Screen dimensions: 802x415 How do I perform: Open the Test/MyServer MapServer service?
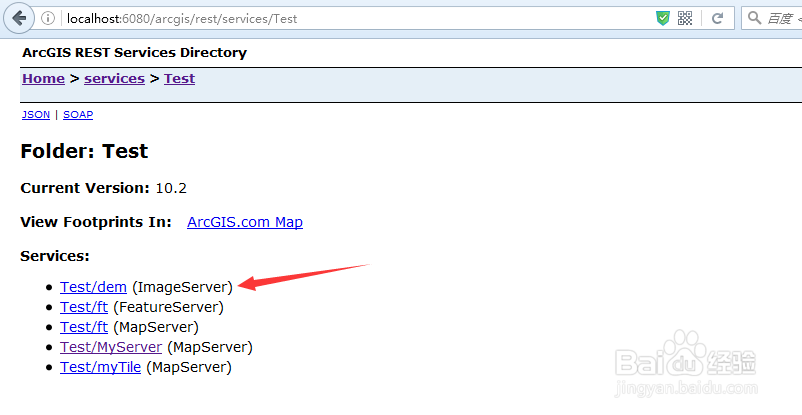[111, 347]
